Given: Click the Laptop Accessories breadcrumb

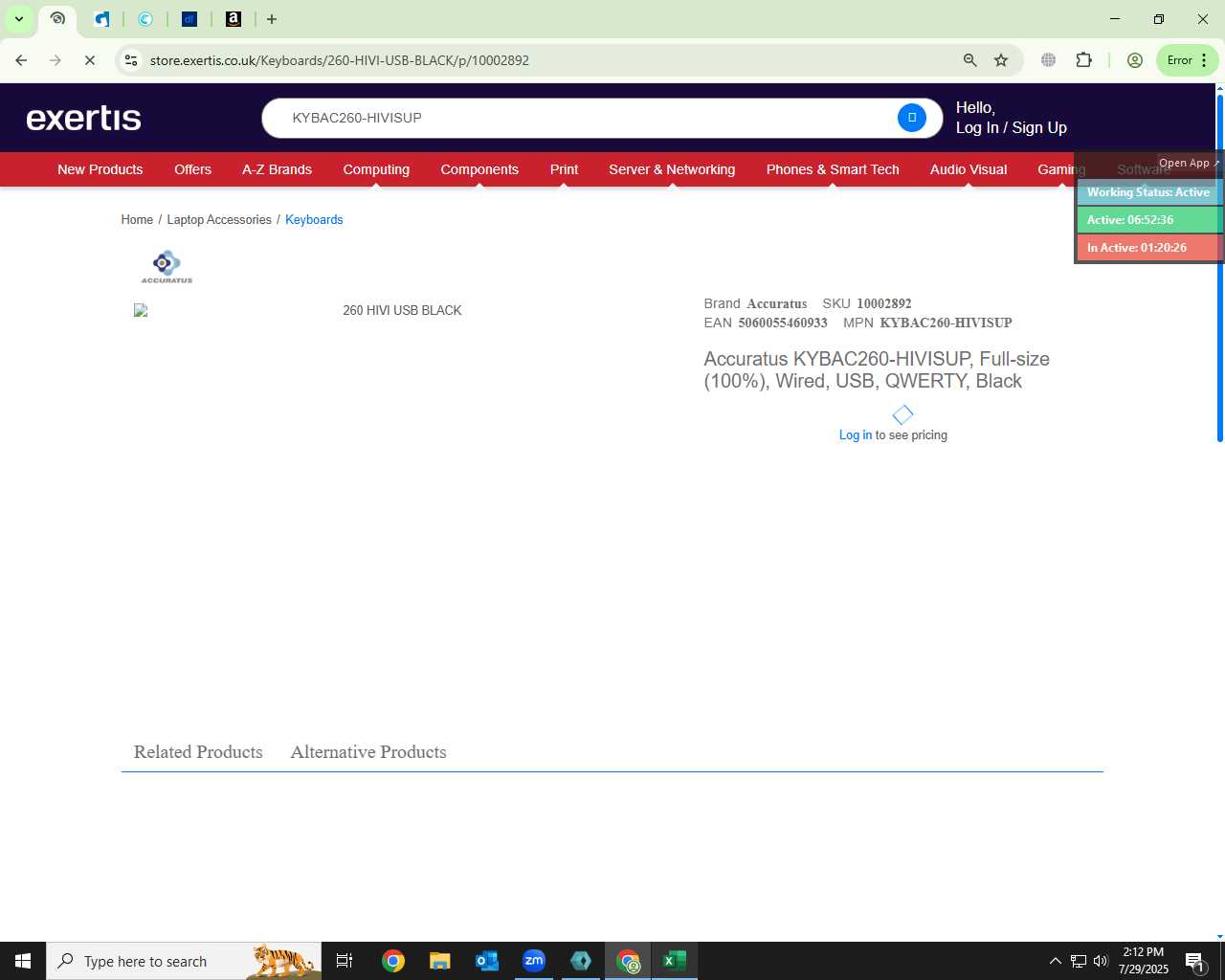Looking at the screenshot, I should click(219, 220).
